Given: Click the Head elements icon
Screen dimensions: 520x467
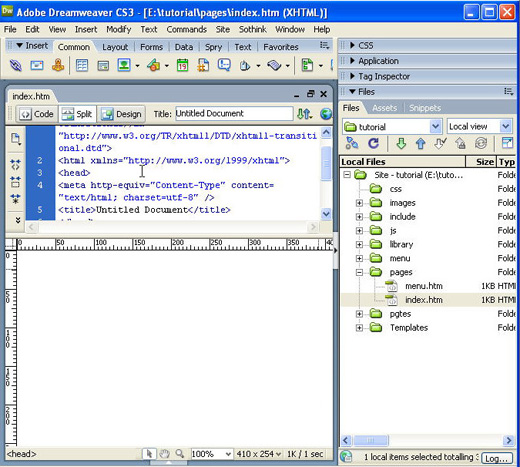Looking at the screenshot, I should [x=245, y=65].
